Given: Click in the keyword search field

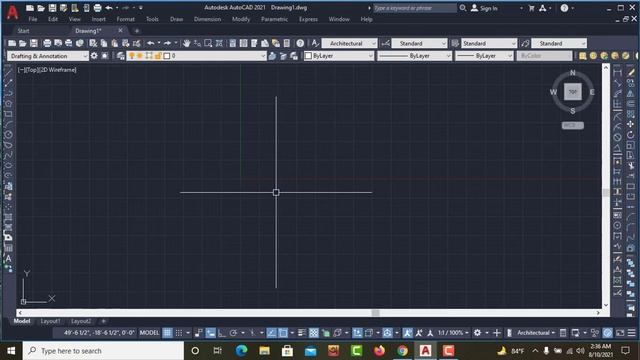Looking at the screenshot, I should point(414,8).
